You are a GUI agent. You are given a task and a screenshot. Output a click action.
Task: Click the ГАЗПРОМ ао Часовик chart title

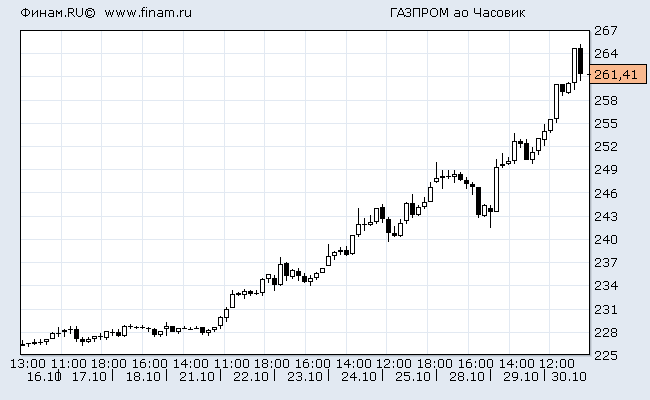point(458,13)
